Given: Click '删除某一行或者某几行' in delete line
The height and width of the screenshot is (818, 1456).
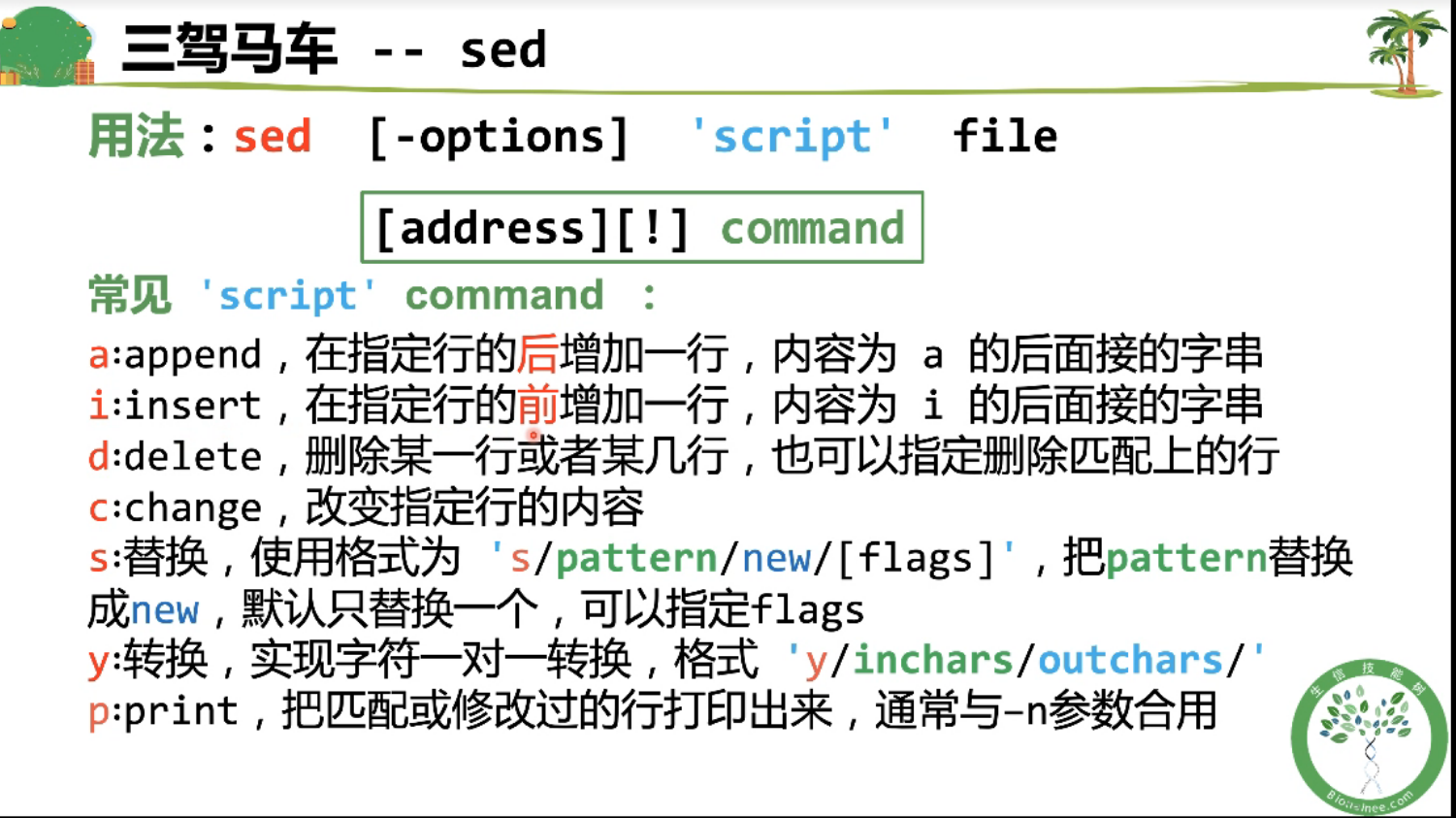Looking at the screenshot, I should pos(517,456).
